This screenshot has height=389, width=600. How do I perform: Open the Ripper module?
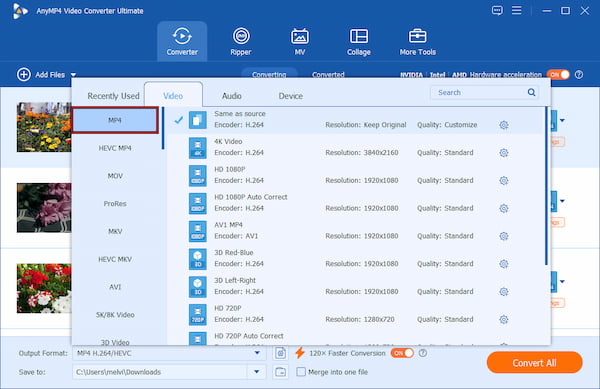tap(241, 41)
